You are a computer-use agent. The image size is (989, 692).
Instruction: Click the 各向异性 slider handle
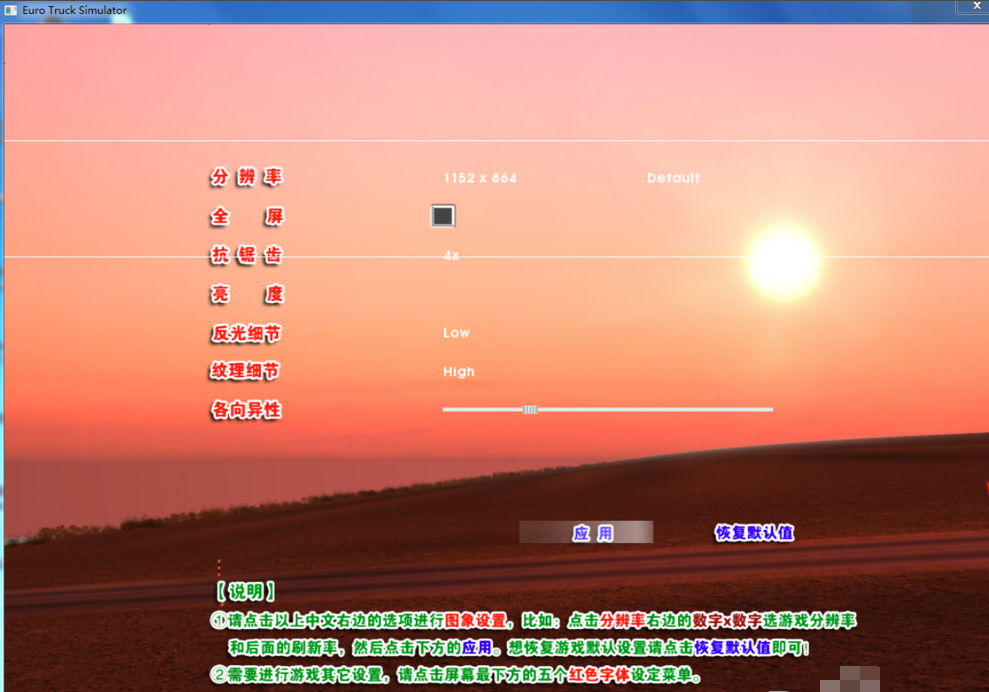(530, 409)
